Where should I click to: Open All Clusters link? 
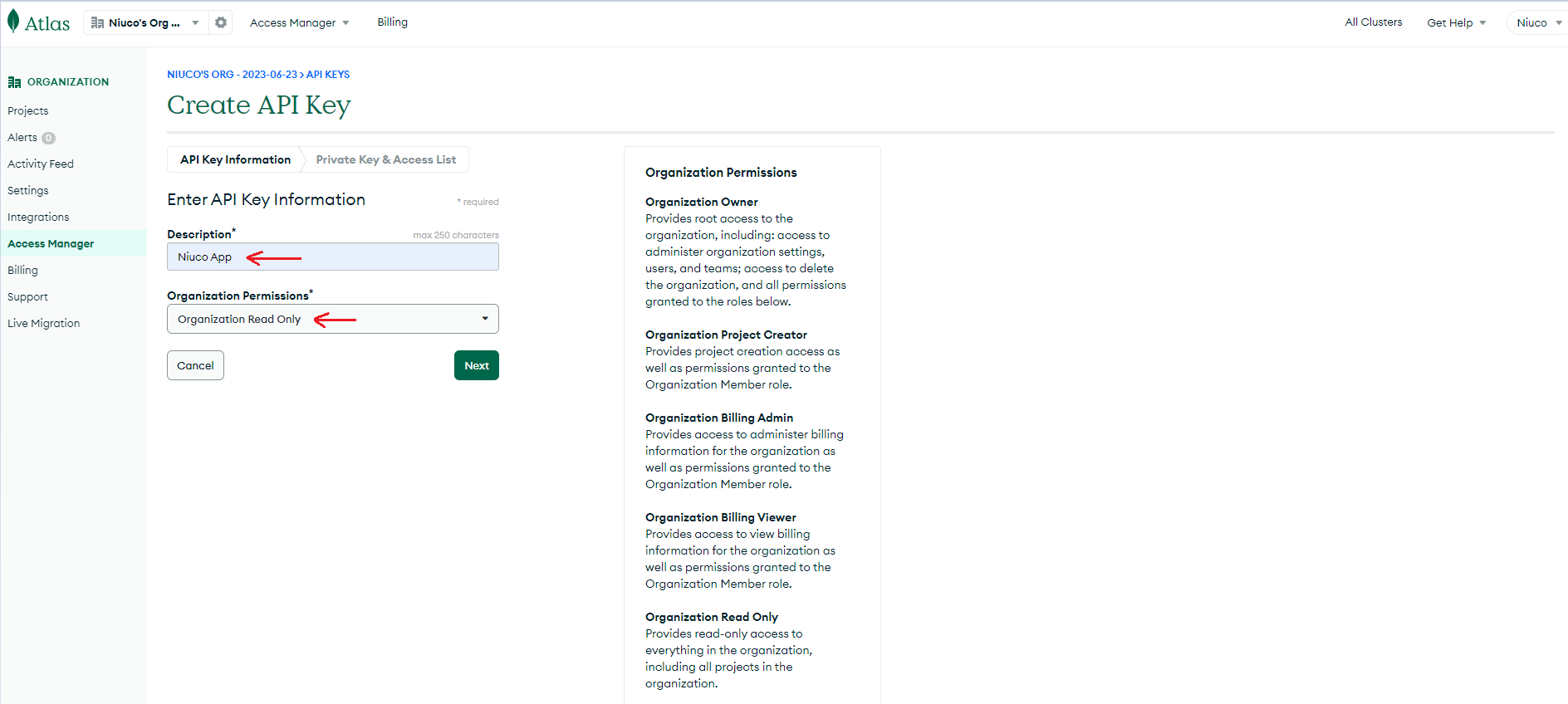click(1374, 22)
